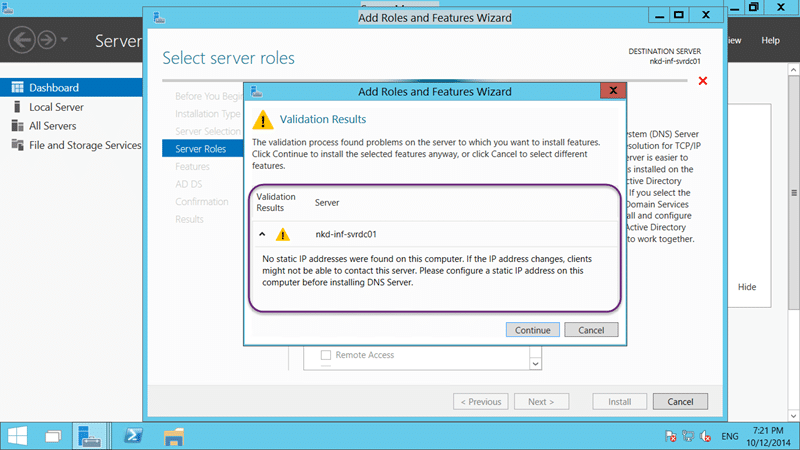Screen dimensions: 800x450
Task: Click the Local Server icon in sidebar
Action: [17, 107]
